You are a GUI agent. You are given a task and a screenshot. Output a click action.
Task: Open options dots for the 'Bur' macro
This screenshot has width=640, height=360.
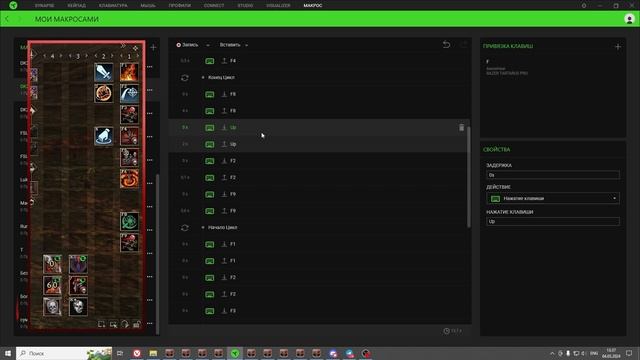coord(150,230)
